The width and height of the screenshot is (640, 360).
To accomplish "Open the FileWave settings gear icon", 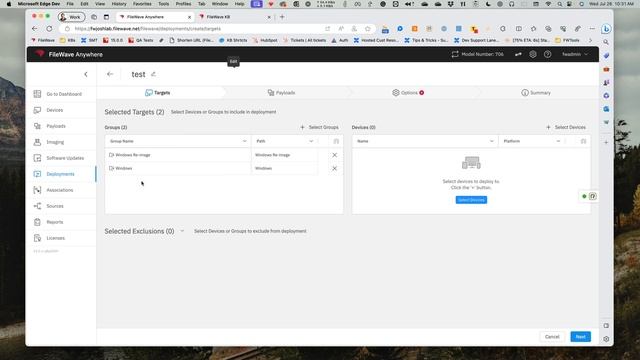I will pos(533,54).
